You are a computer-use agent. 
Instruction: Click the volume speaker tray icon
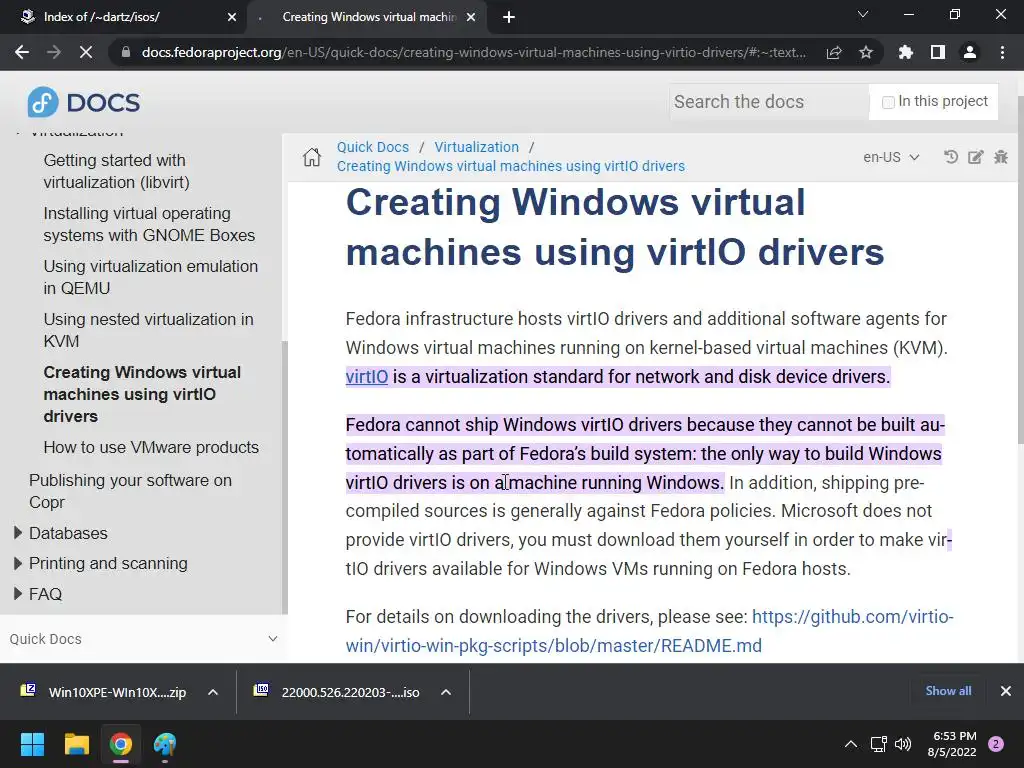coord(903,744)
